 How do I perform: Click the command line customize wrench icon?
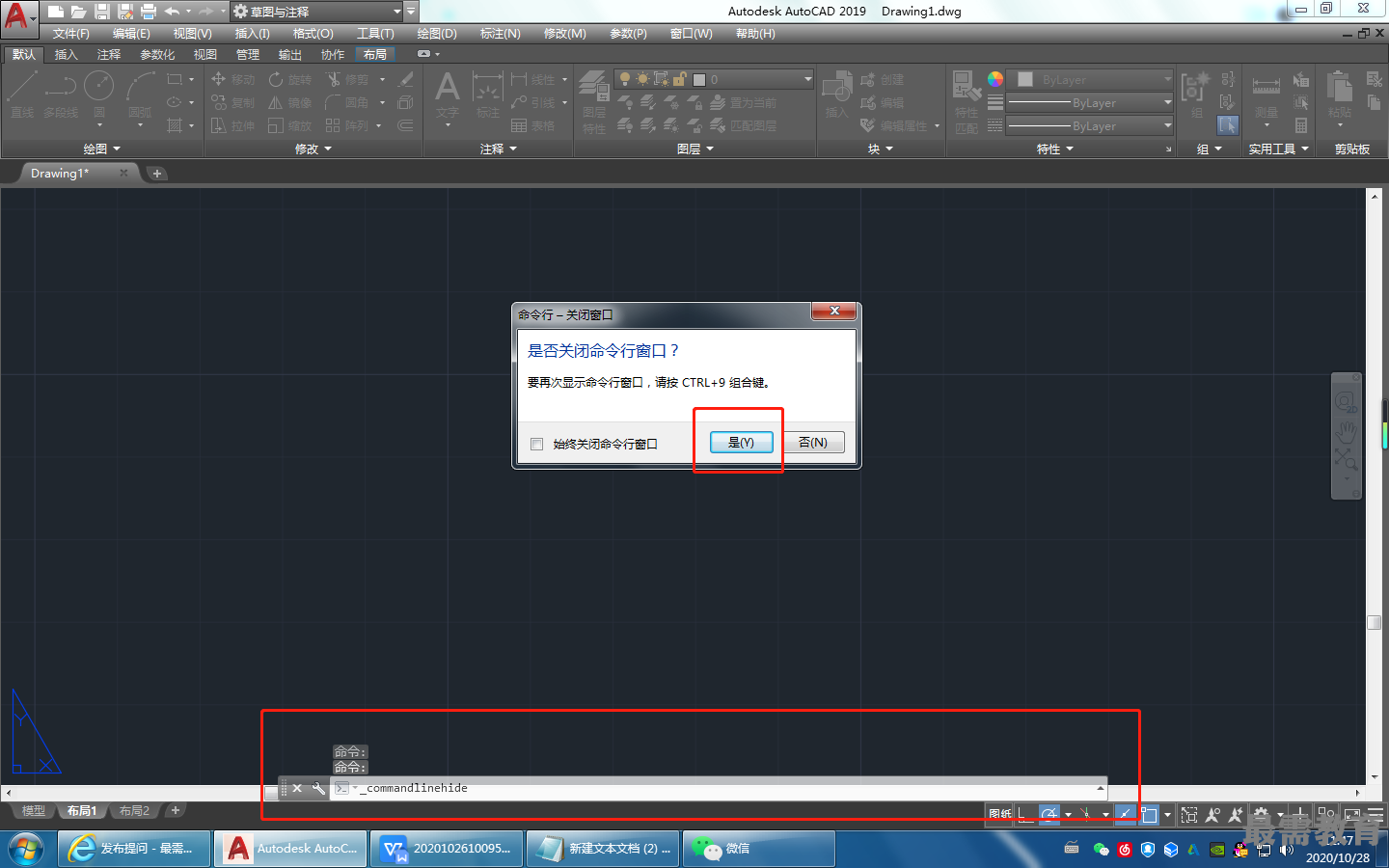(x=318, y=788)
